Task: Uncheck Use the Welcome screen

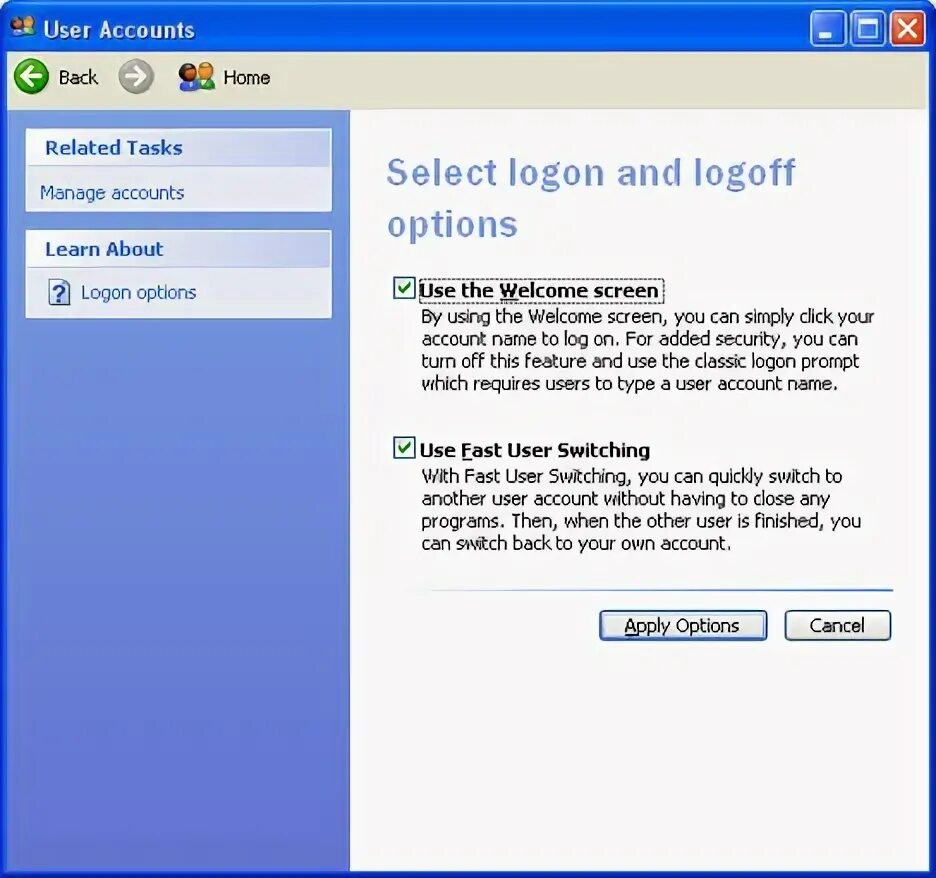Action: click(404, 288)
